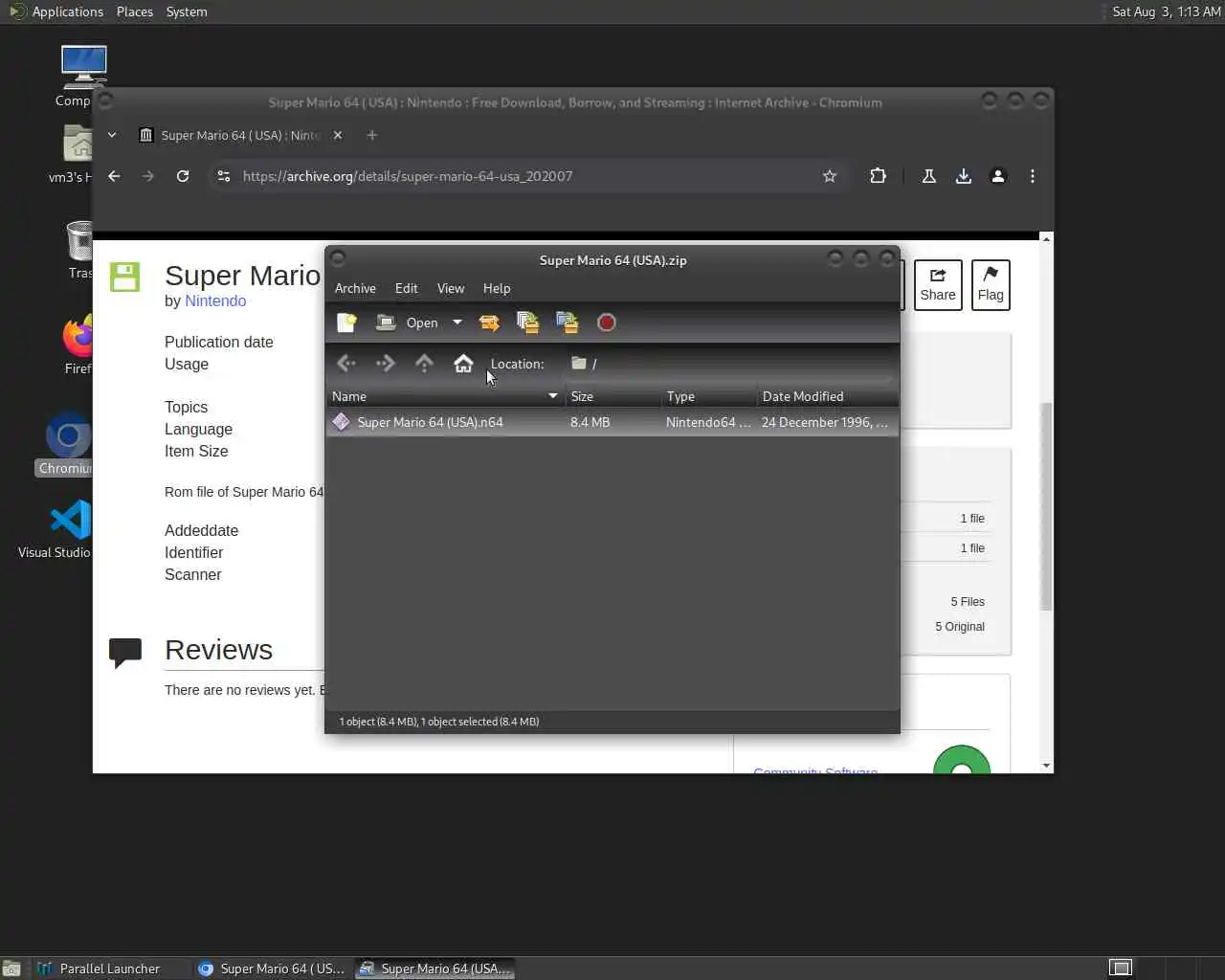The image size is (1225, 980).
Task: Open the Chromium downloads icon
Action: 964,176
